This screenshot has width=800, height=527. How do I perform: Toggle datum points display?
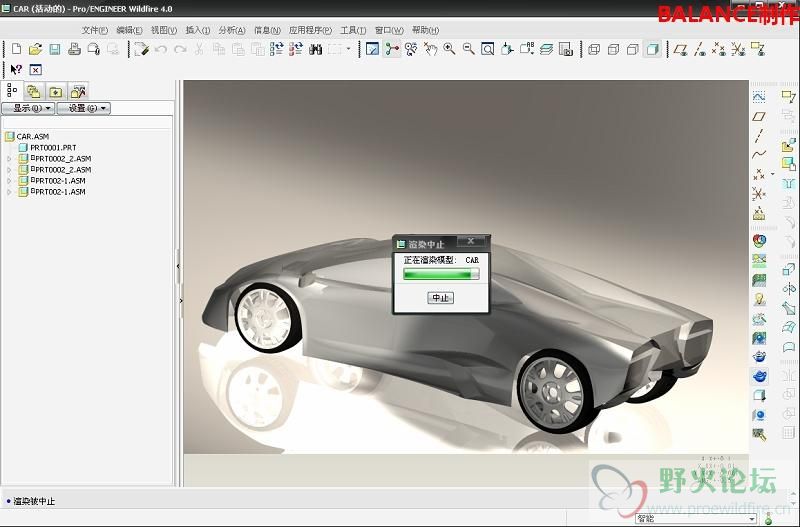pos(719,49)
